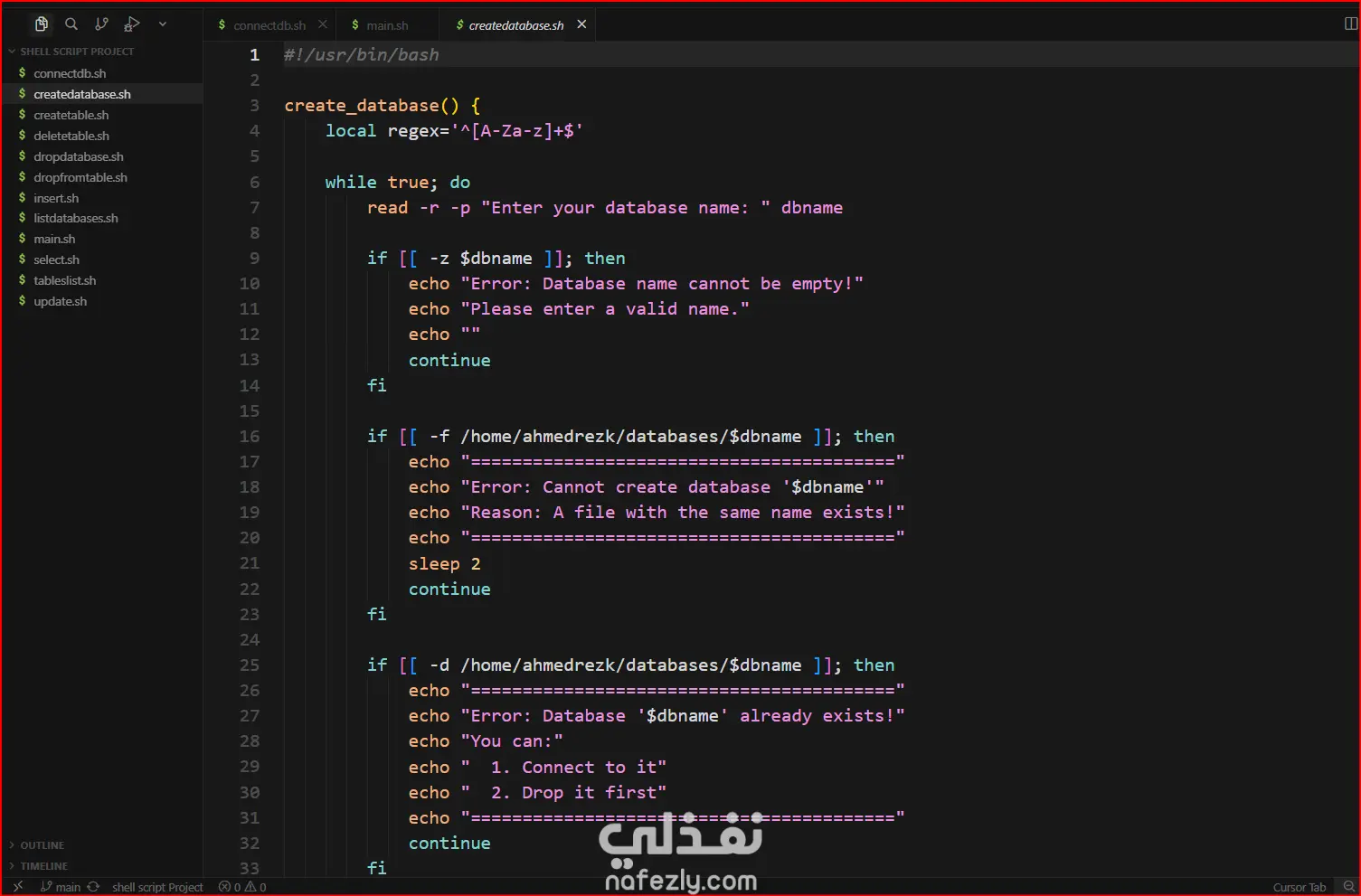This screenshot has width=1361, height=896.
Task: Close the createdatabase.sh tab
Action: (581, 24)
